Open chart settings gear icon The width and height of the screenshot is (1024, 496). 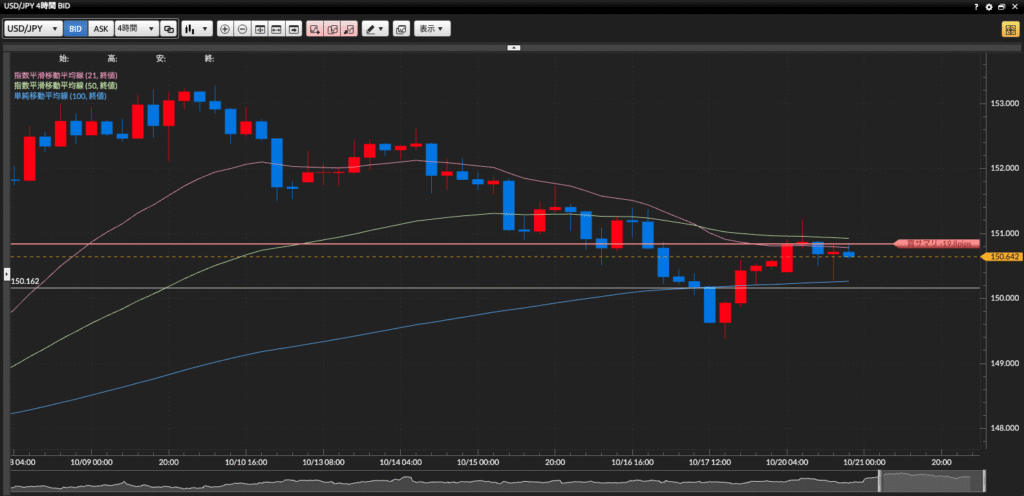click(x=990, y=7)
